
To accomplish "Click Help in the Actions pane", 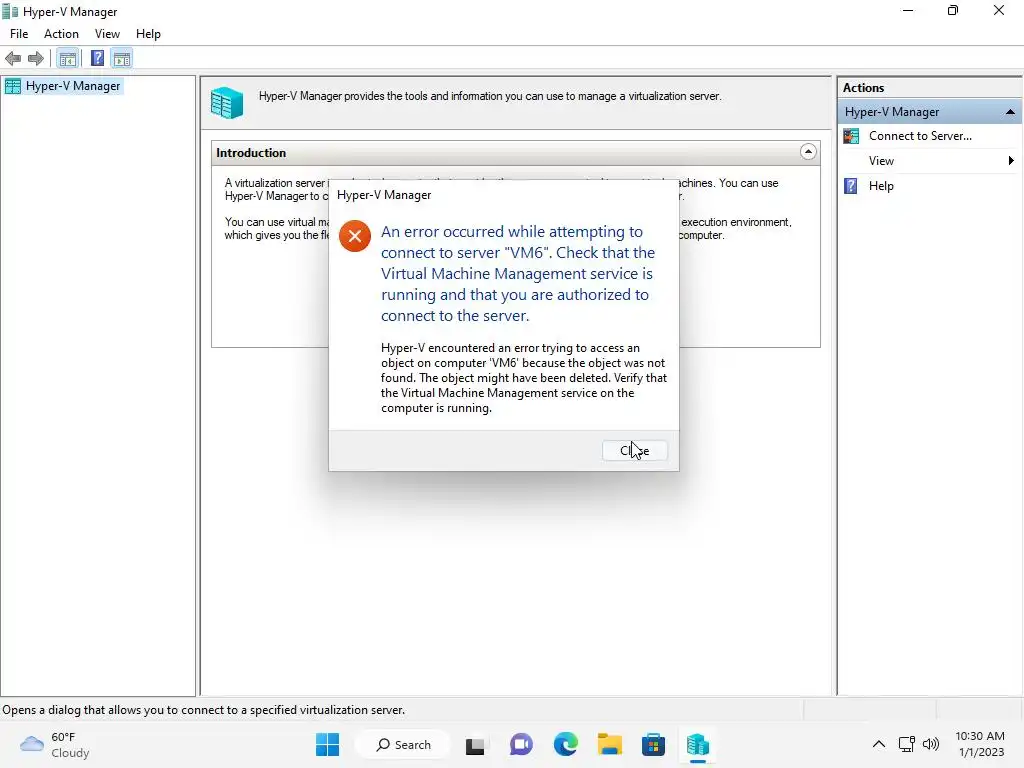I will pos(881,186).
